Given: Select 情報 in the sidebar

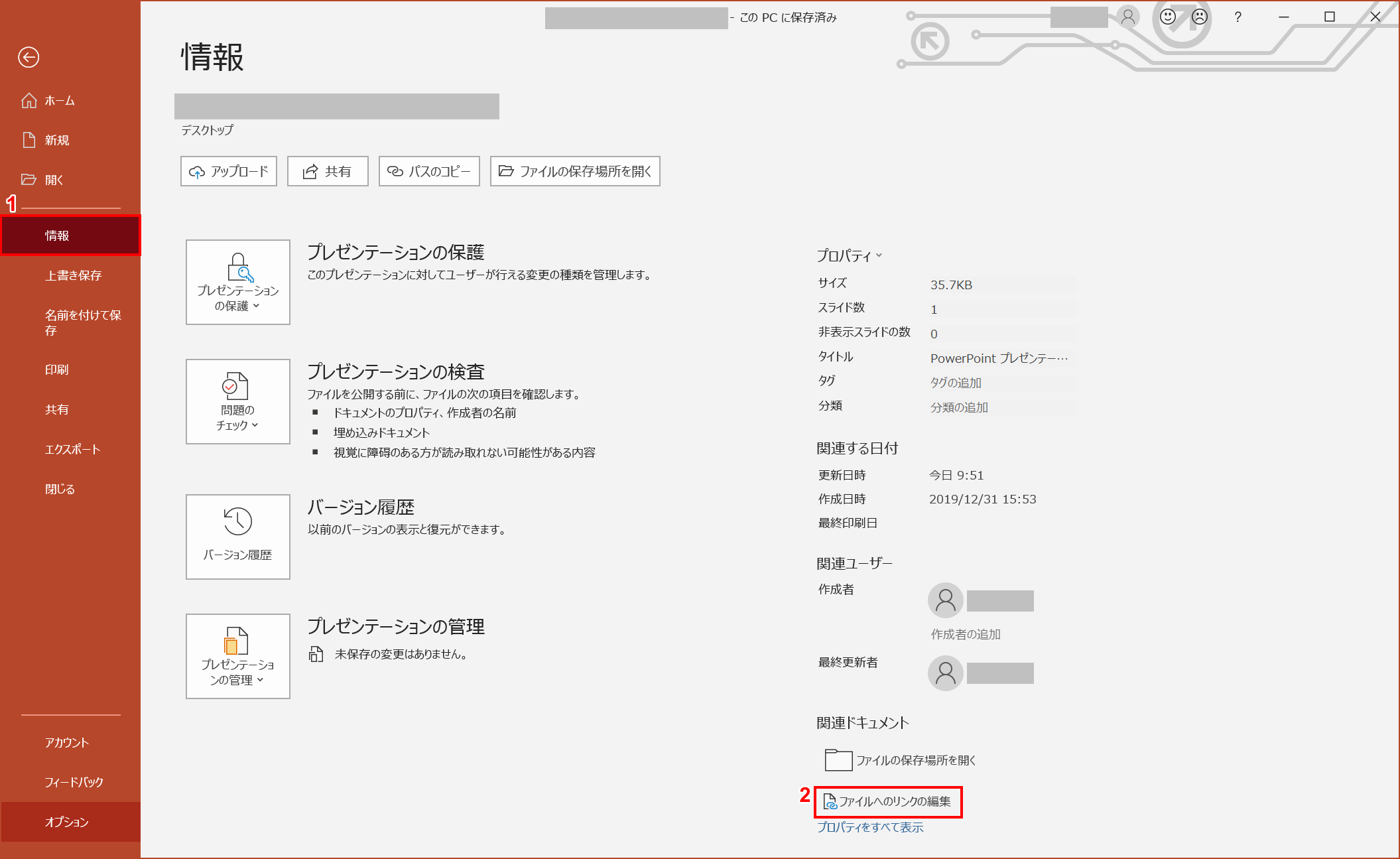Looking at the screenshot, I should click(x=70, y=235).
